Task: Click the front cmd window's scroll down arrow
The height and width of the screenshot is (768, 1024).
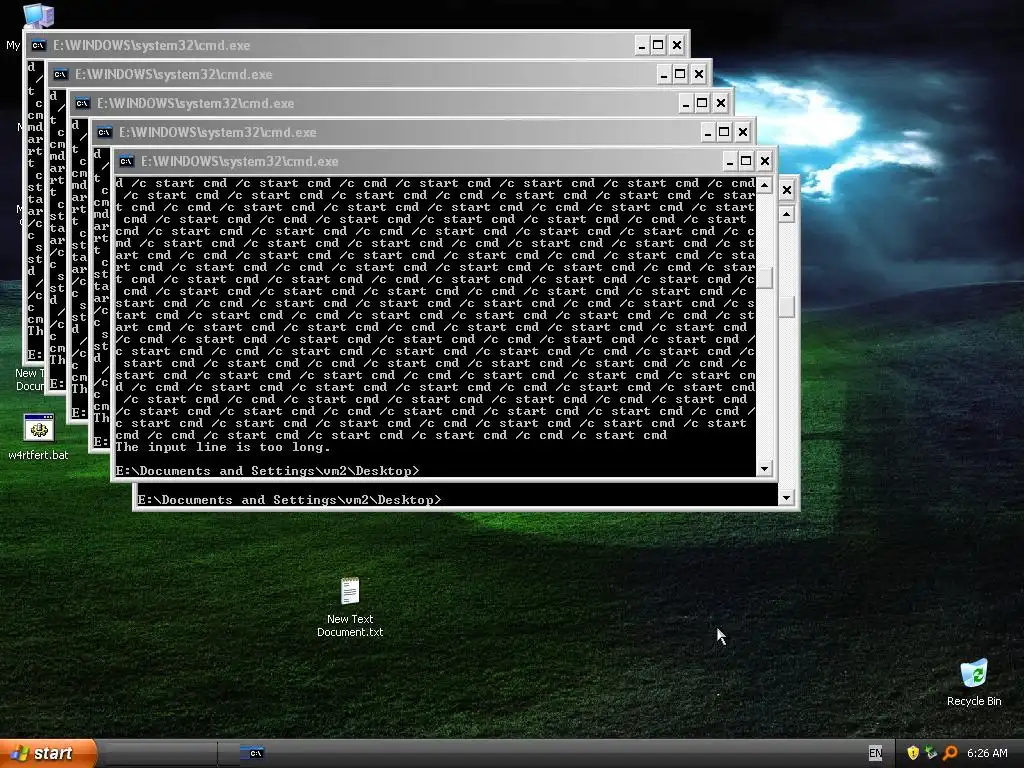Action: pyautogui.click(x=764, y=469)
